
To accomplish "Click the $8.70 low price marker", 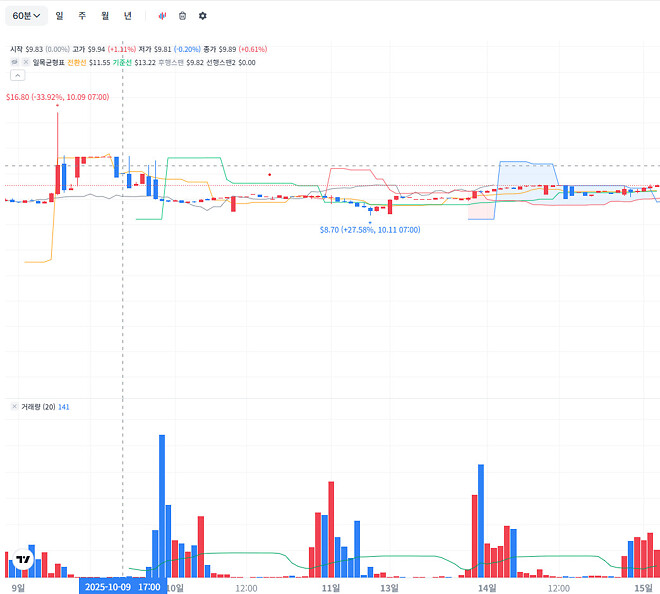I will click(369, 230).
